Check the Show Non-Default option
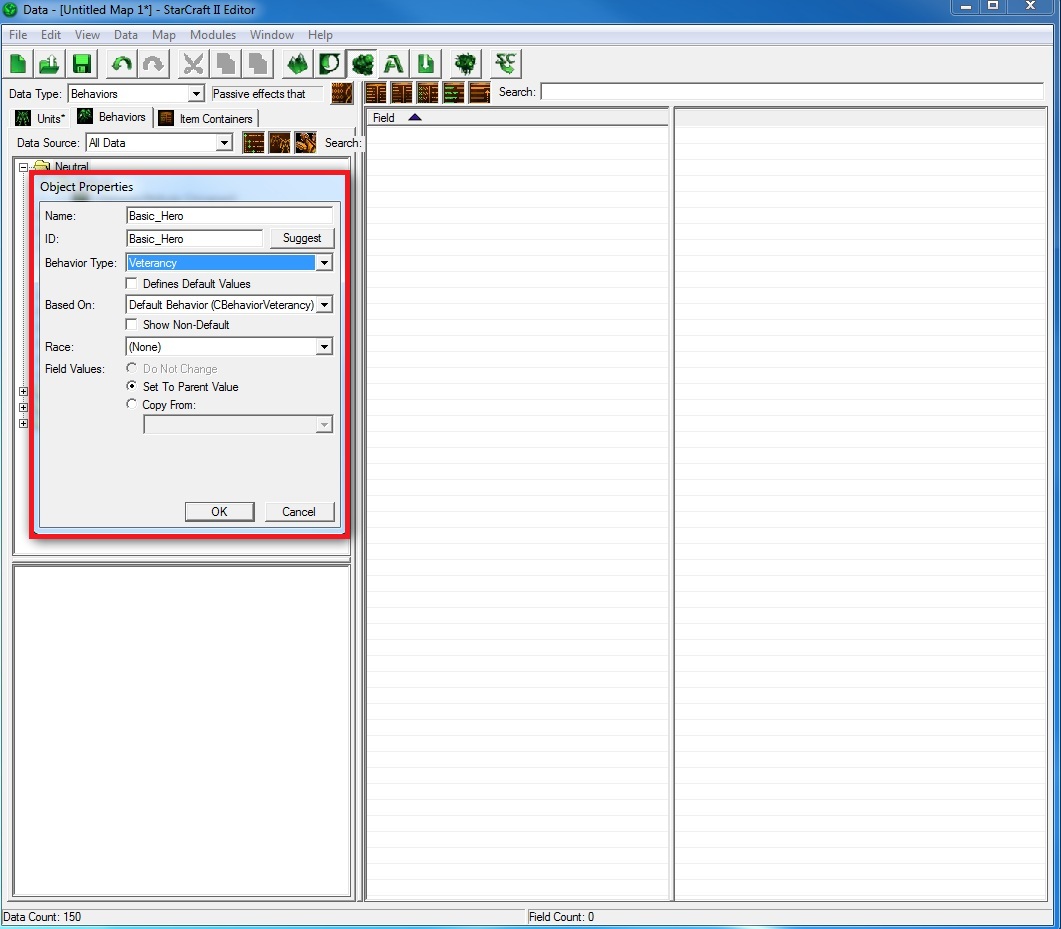1061x929 pixels. coord(132,325)
